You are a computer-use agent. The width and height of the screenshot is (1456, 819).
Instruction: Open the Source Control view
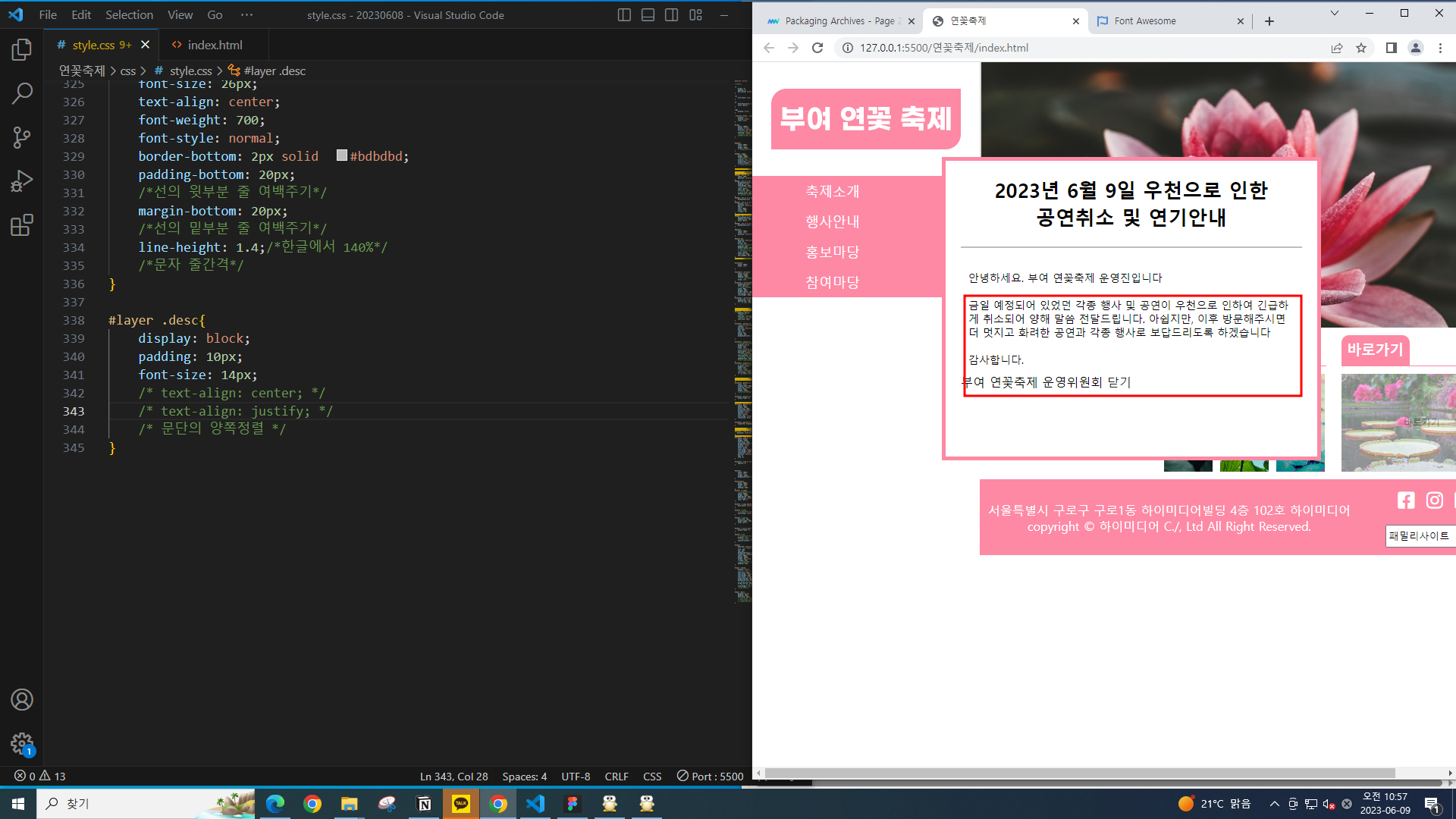22,137
